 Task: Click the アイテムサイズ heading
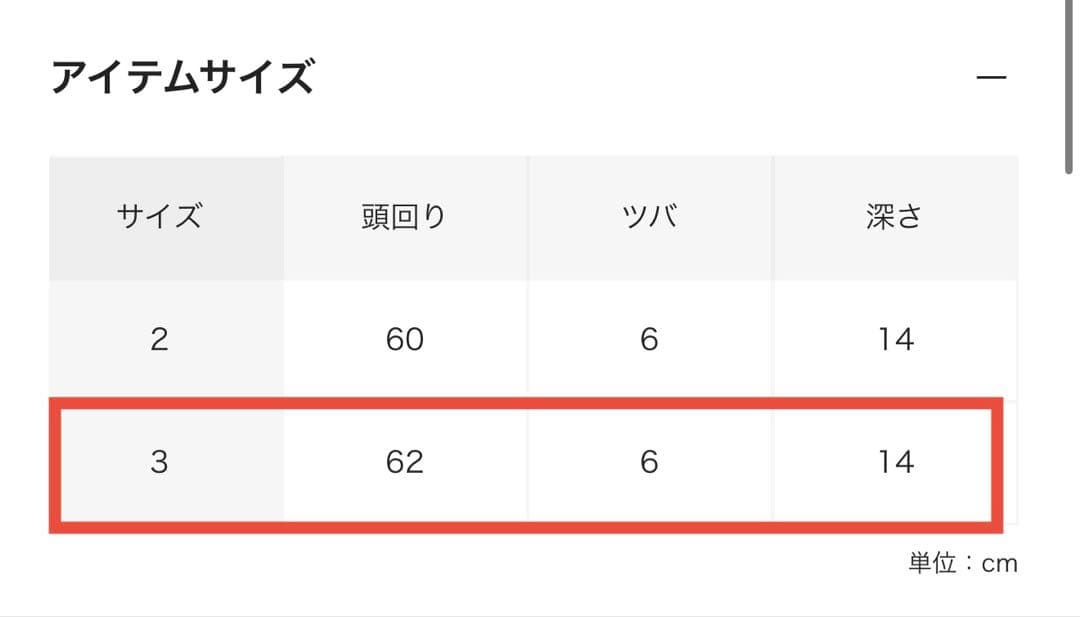(183, 77)
